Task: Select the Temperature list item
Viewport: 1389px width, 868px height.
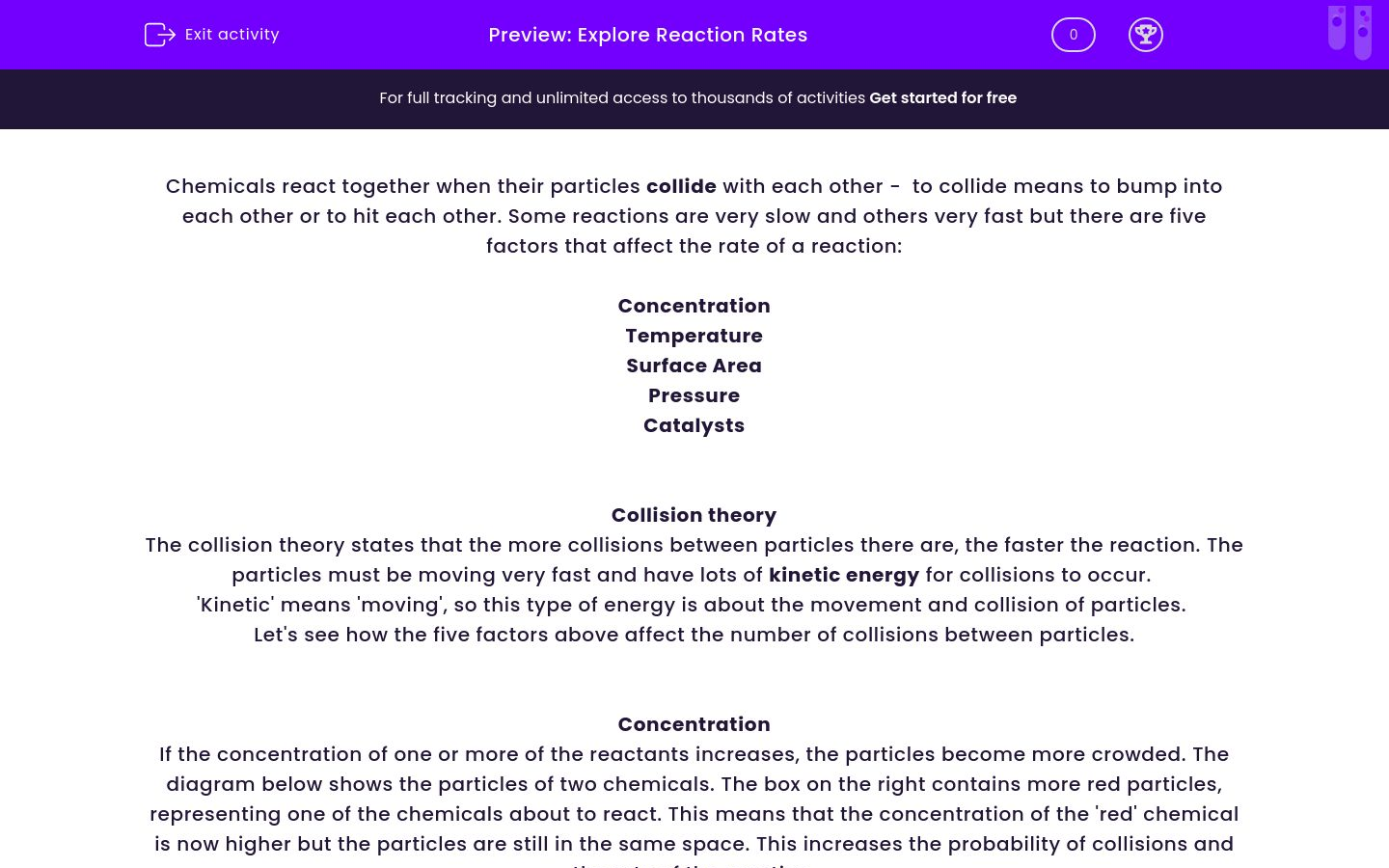Action: coord(694,336)
